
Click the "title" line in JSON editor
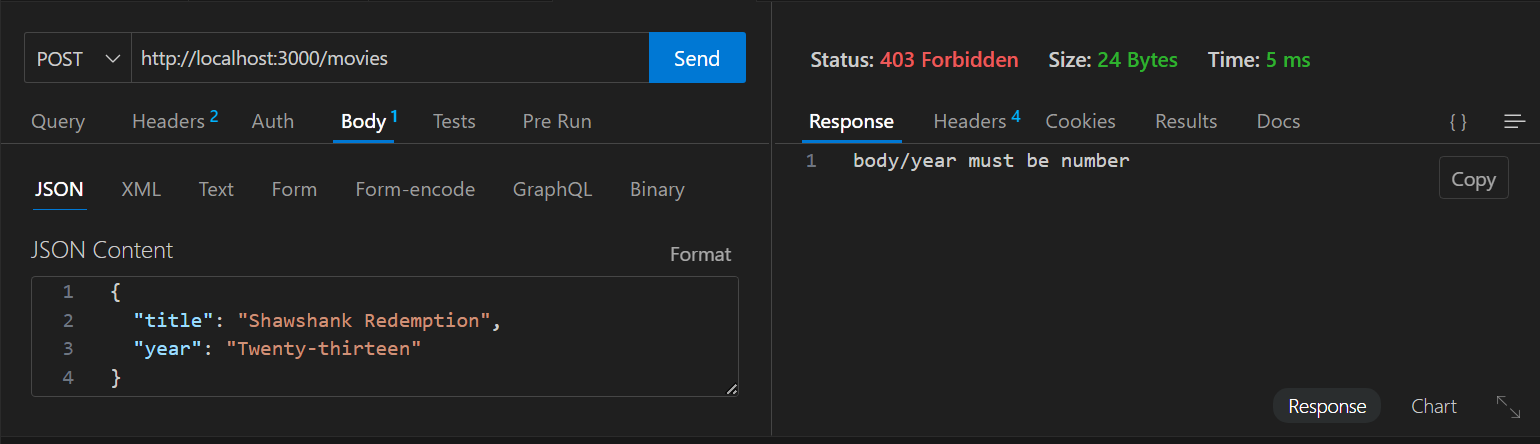(317, 321)
